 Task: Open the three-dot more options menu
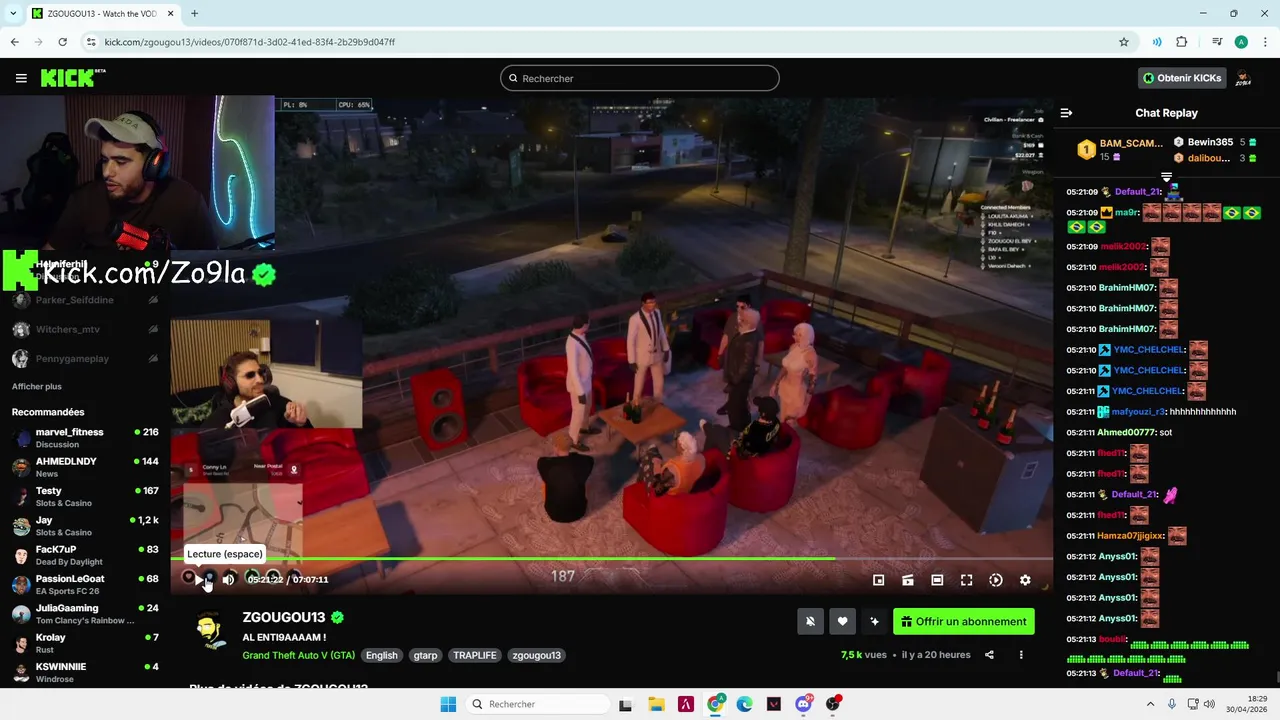tap(1021, 655)
